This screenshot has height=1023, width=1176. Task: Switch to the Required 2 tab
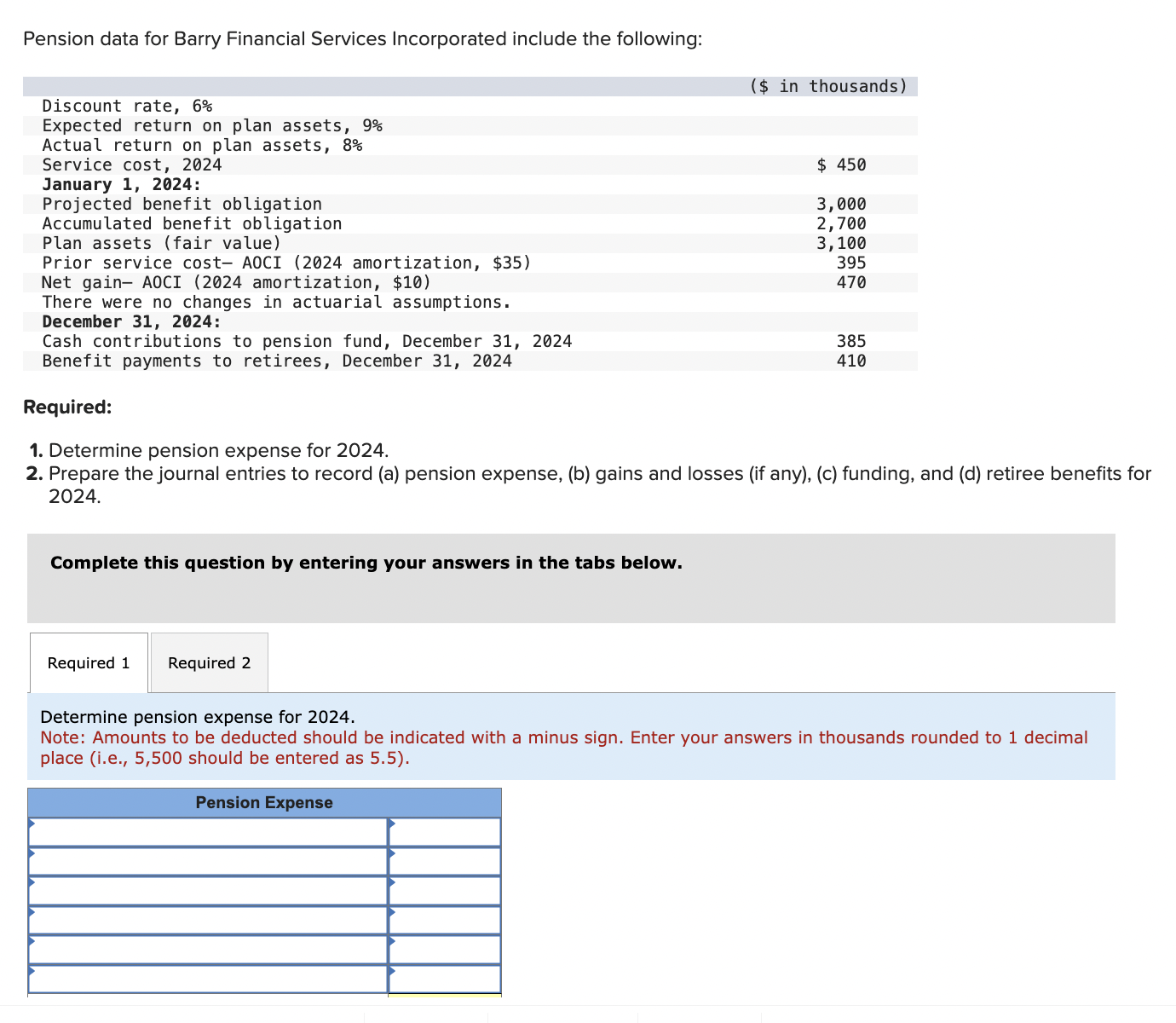pyautogui.click(x=208, y=662)
